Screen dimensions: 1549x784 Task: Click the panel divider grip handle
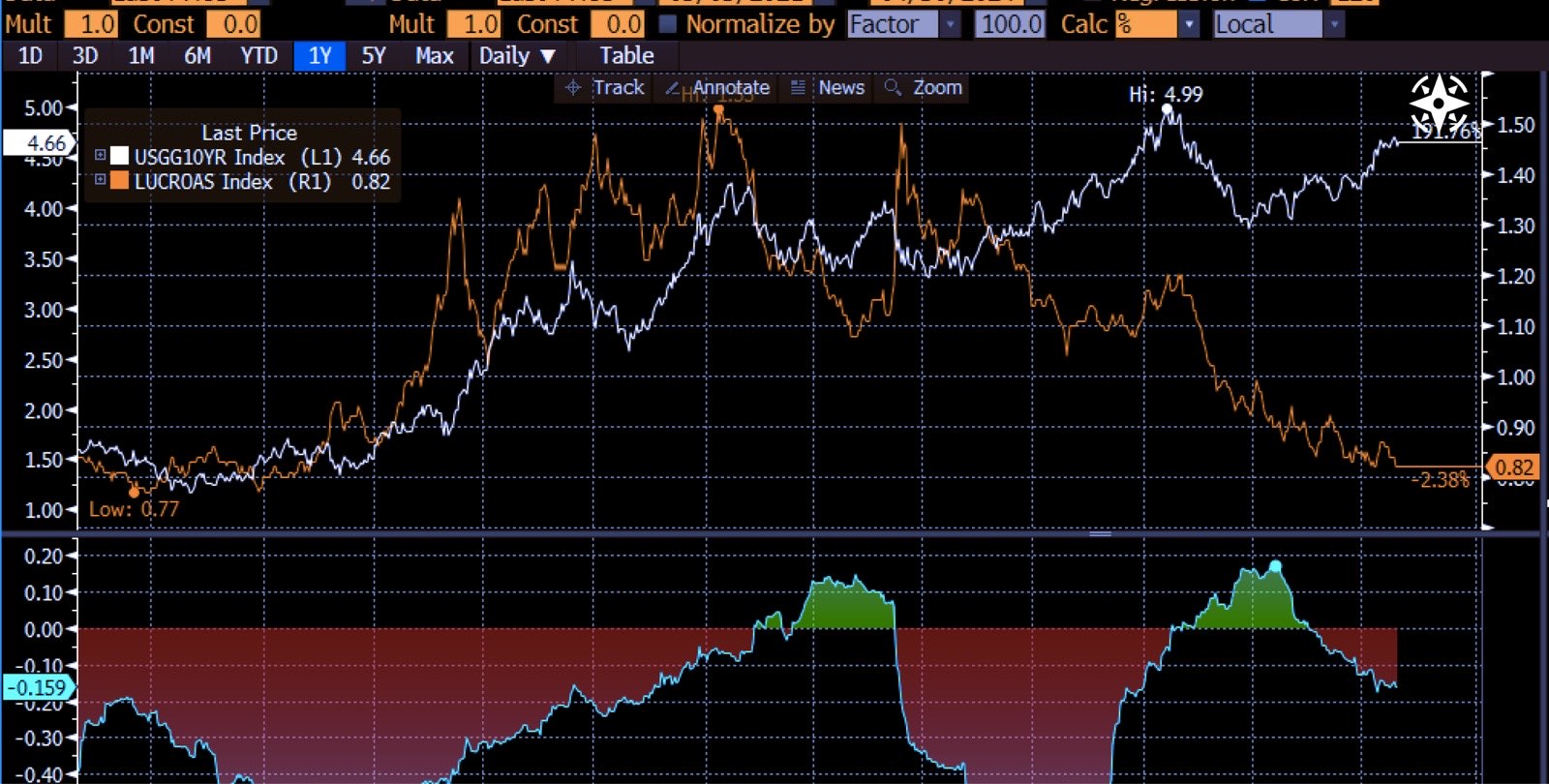coord(1101,533)
